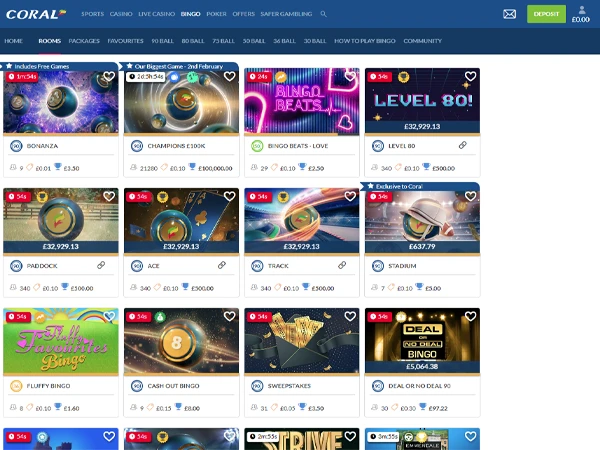Switch to the Favourites tab

pyautogui.click(x=126, y=41)
